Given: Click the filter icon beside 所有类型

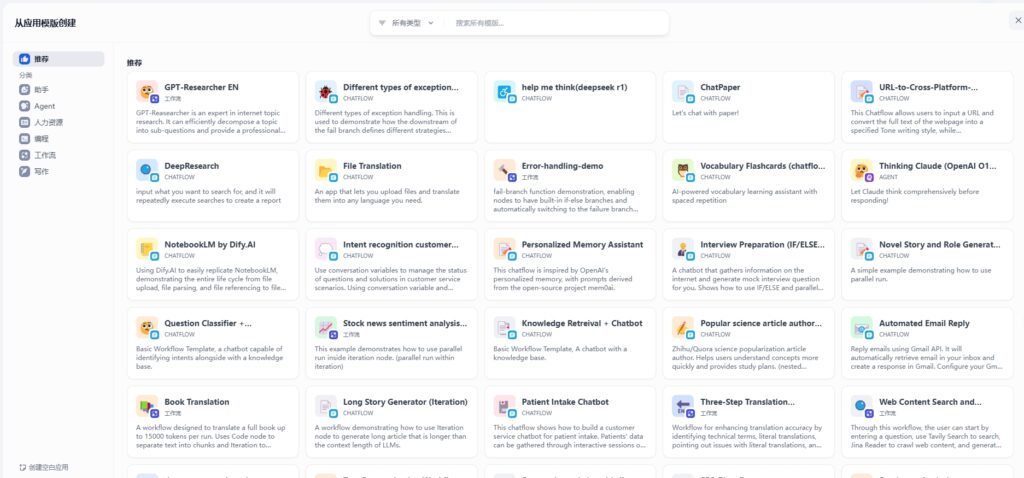Looking at the screenshot, I should tap(382, 23).
